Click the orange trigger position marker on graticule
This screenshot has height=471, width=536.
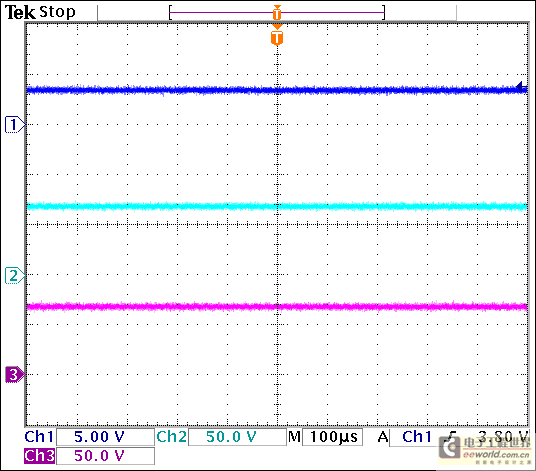click(x=277, y=36)
